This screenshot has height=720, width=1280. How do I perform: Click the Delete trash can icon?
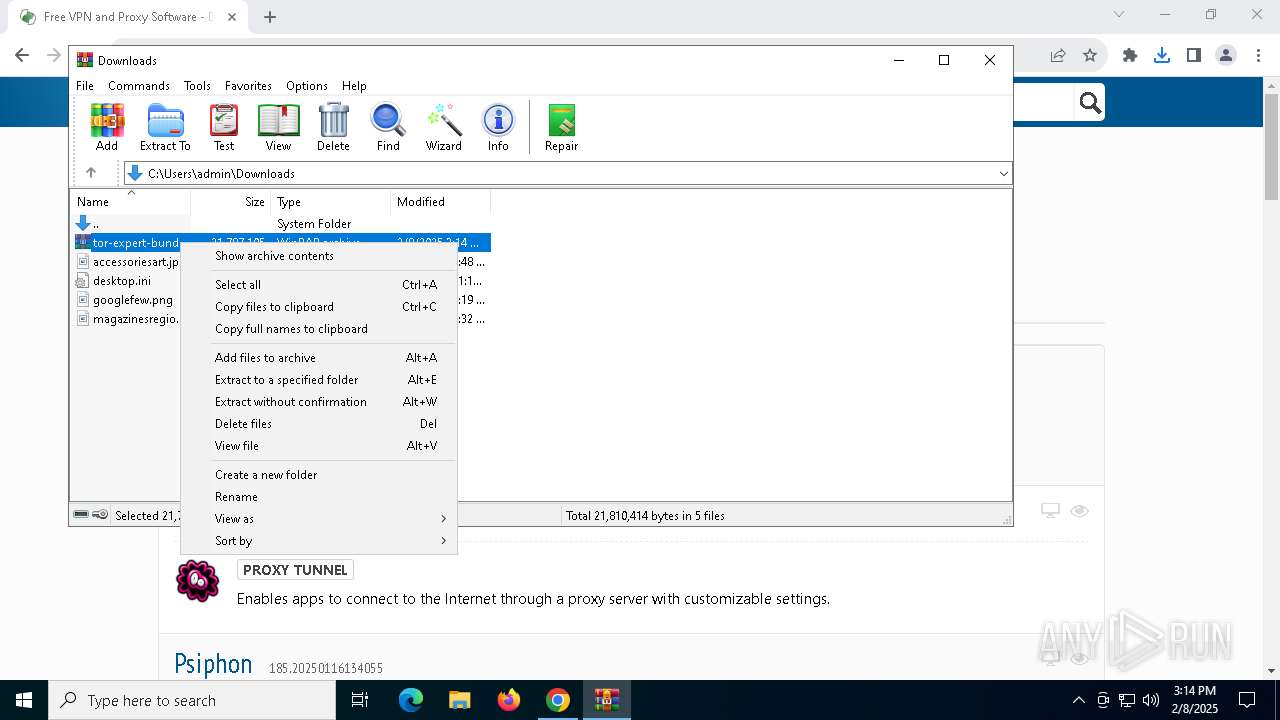click(333, 127)
